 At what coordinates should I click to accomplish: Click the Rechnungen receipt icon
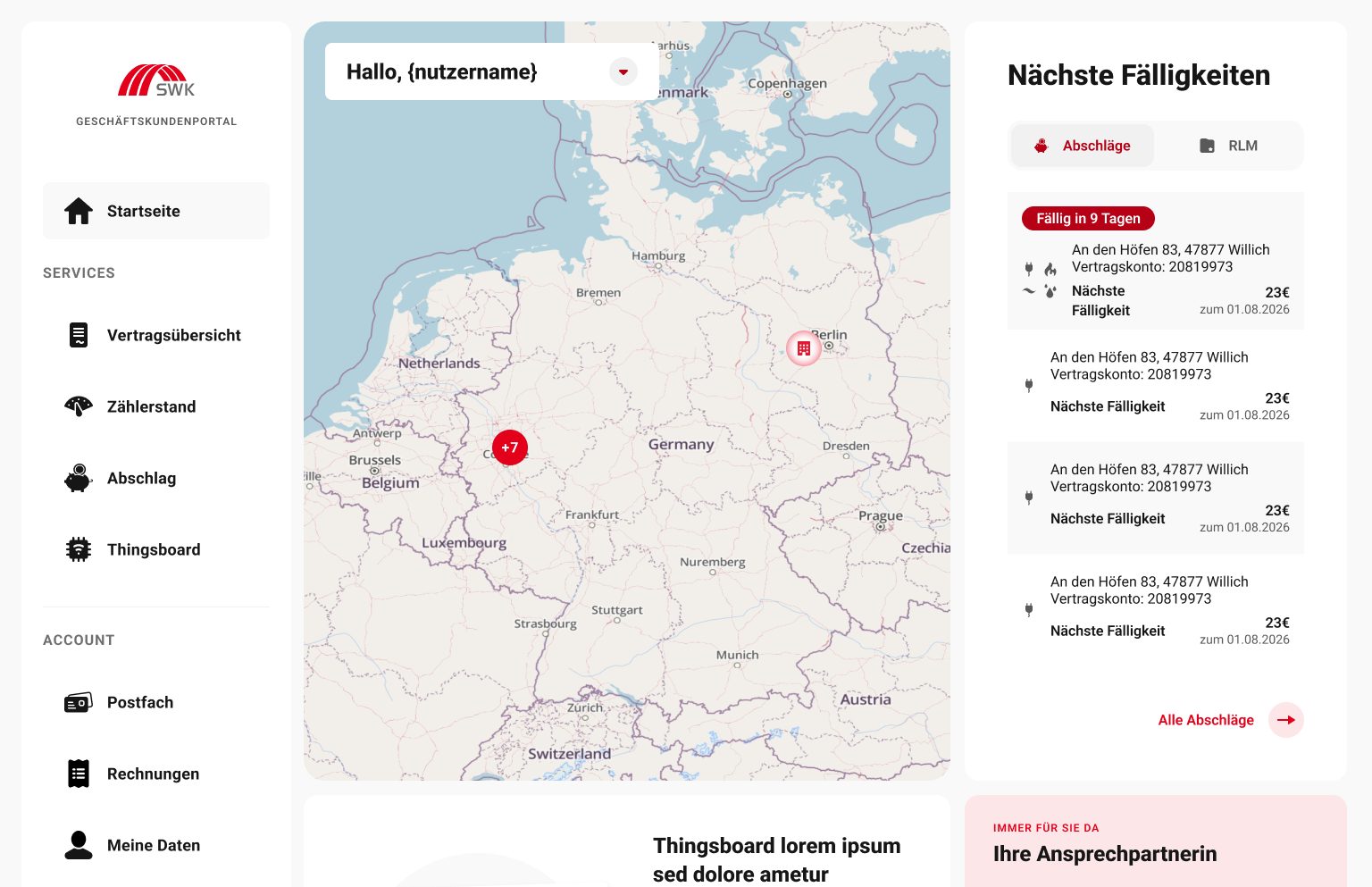(79, 774)
